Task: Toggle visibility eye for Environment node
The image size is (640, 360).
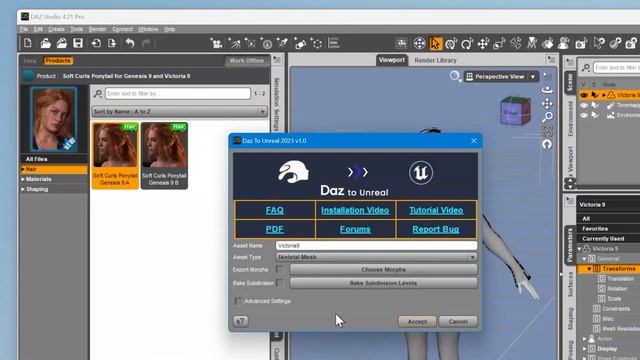Action: point(584,116)
